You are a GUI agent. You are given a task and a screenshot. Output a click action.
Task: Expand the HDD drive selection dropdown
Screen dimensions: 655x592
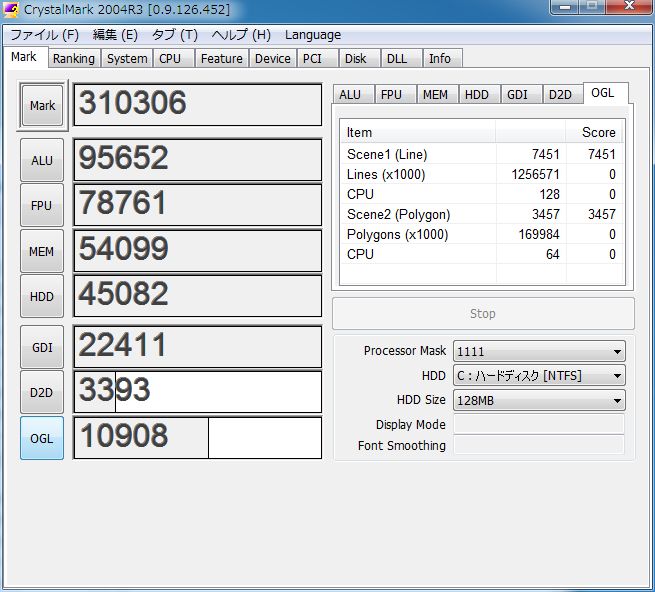tap(538, 376)
